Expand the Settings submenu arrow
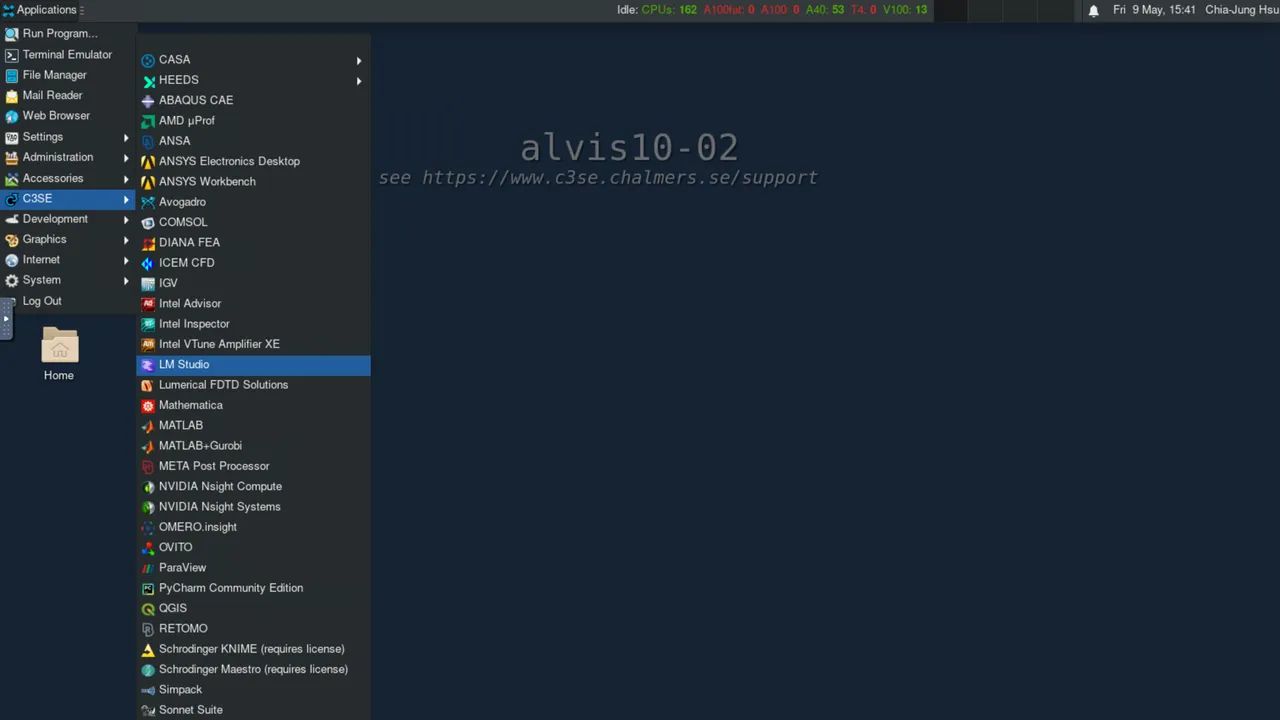Viewport: 1280px width, 720px height. point(126,137)
